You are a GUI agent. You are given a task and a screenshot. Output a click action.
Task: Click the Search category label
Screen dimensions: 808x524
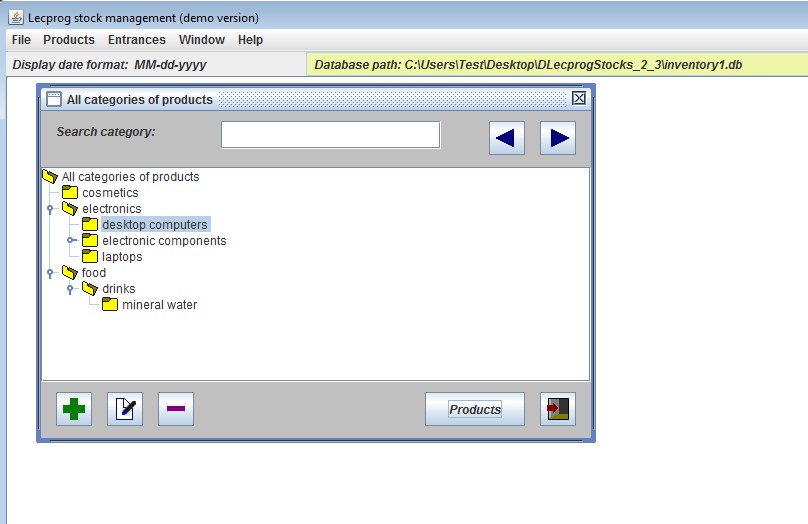(106, 132)
